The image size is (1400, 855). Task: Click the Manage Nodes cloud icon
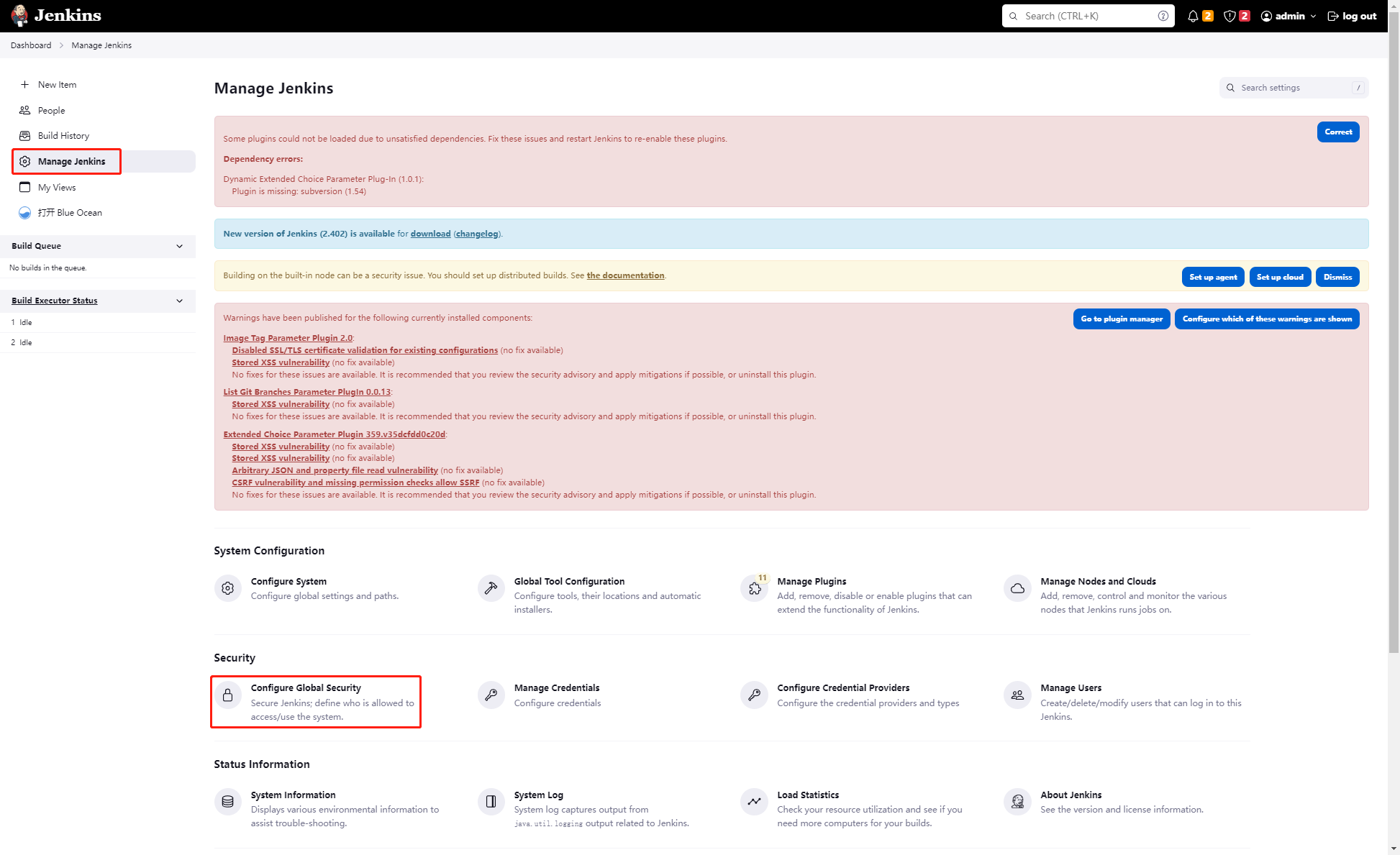tap(1017, 588)
